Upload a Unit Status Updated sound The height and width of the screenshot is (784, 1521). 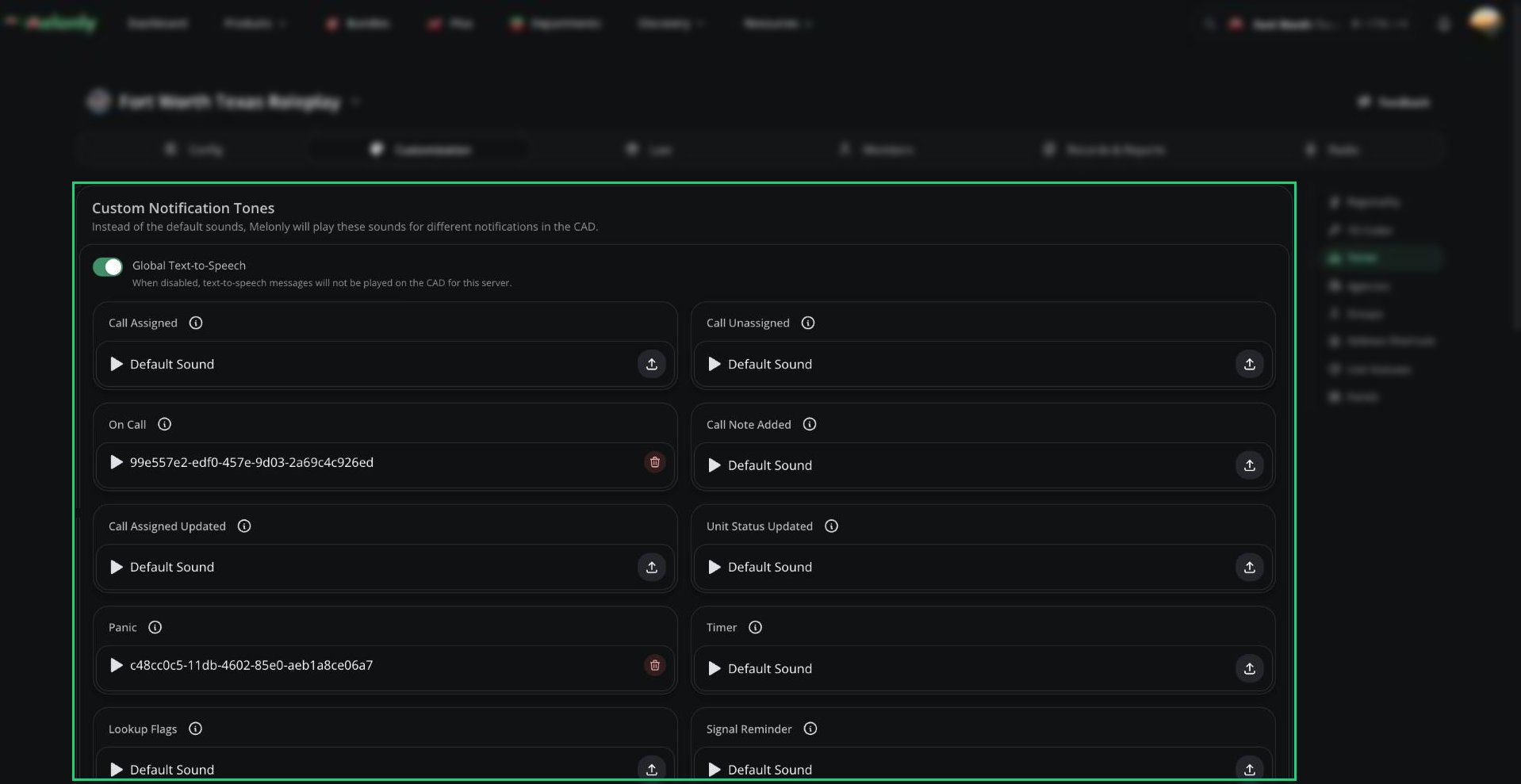pyautogui.click(x=1250, y=567)
